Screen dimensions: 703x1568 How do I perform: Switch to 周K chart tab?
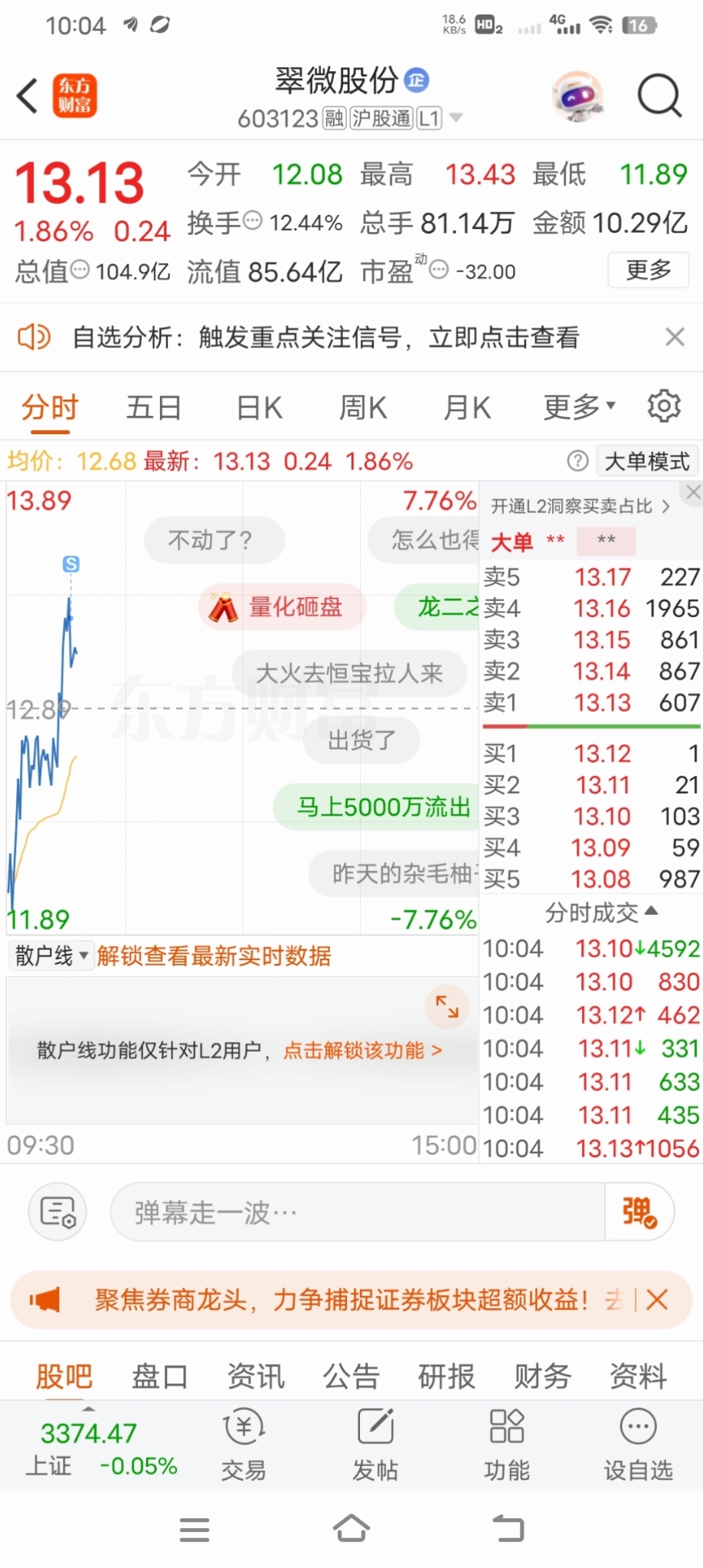[x=363, y=408]
